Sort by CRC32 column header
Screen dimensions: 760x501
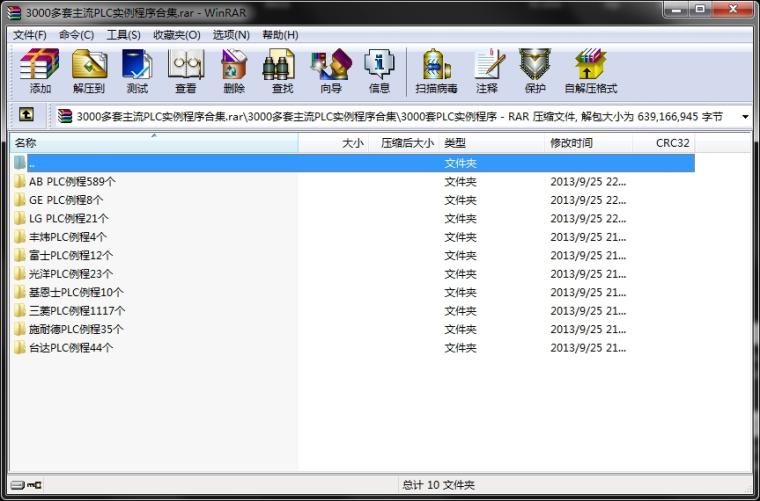(x=664, y=143)
